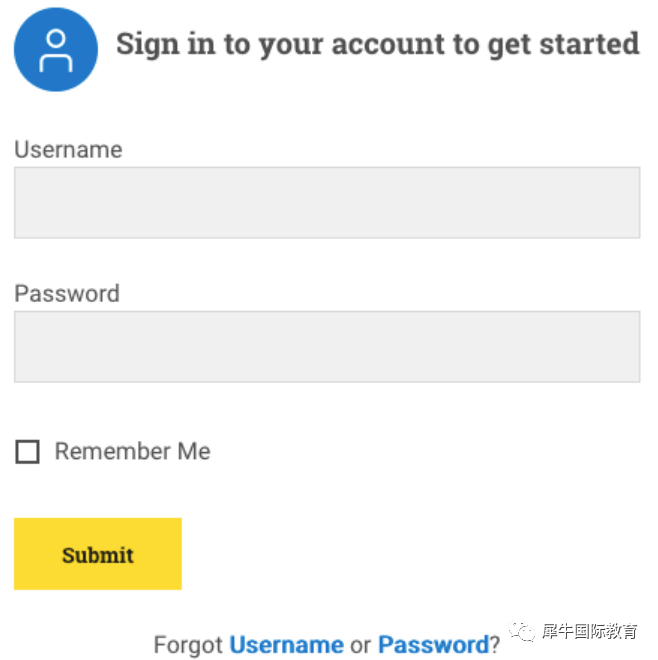Click the word Forgot before the links
The image size is (658, 660).
188,644
